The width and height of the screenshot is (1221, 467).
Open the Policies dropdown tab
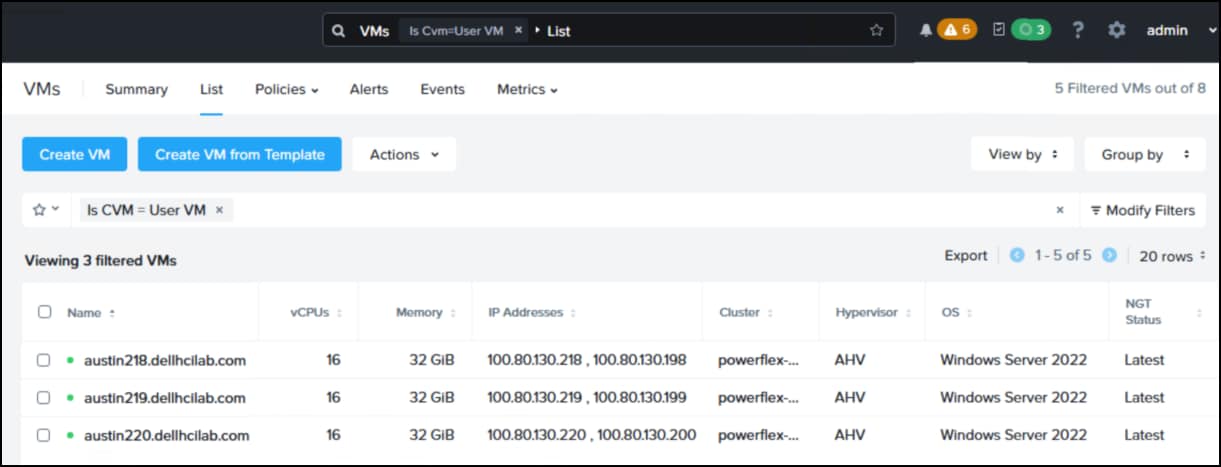pos(287,89)
